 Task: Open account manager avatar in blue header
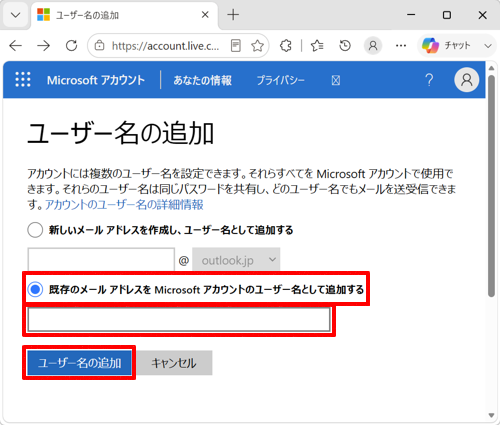[467, 80]
